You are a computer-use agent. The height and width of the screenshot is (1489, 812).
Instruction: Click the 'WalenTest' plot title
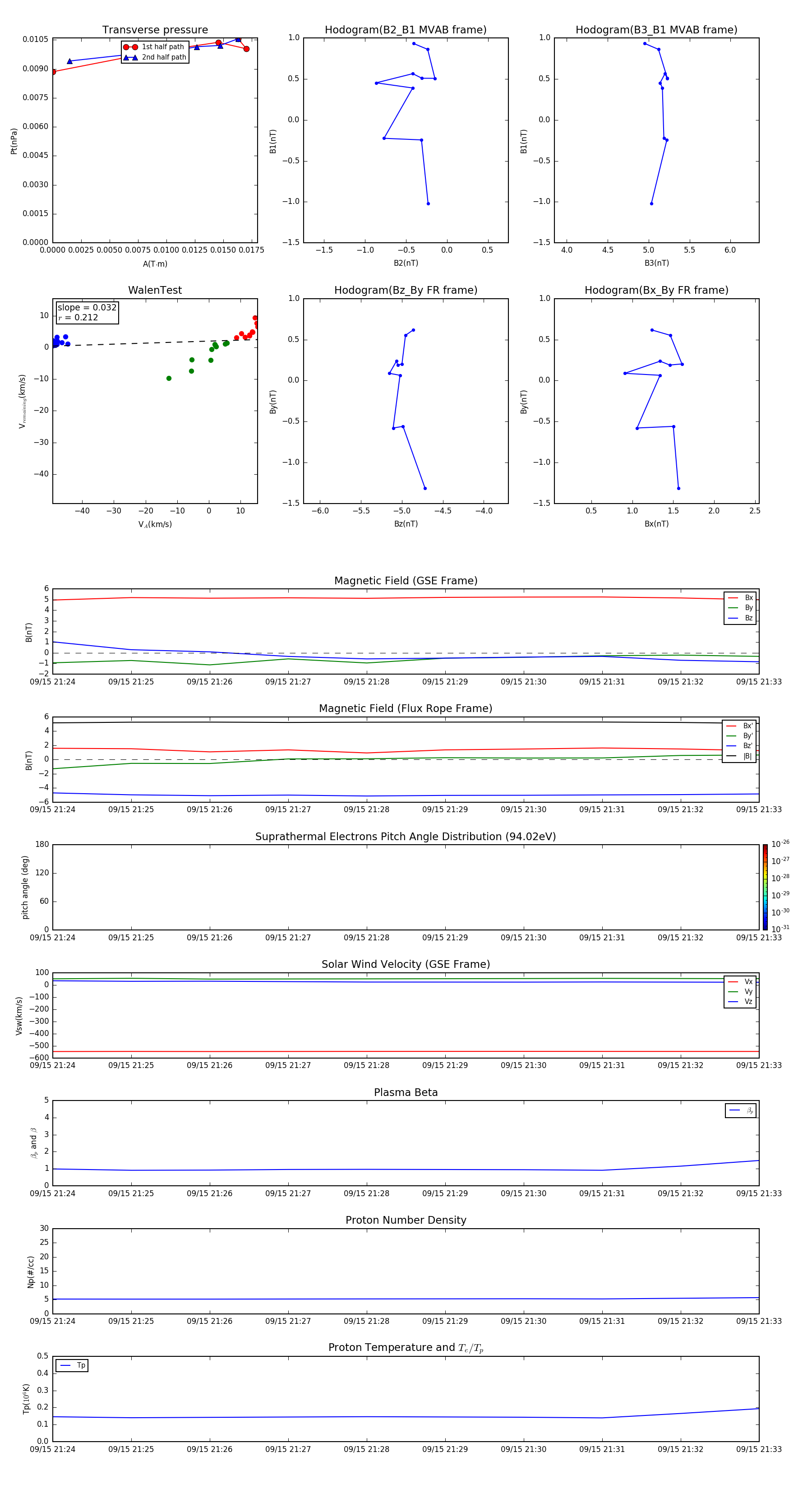click(155, 290)
